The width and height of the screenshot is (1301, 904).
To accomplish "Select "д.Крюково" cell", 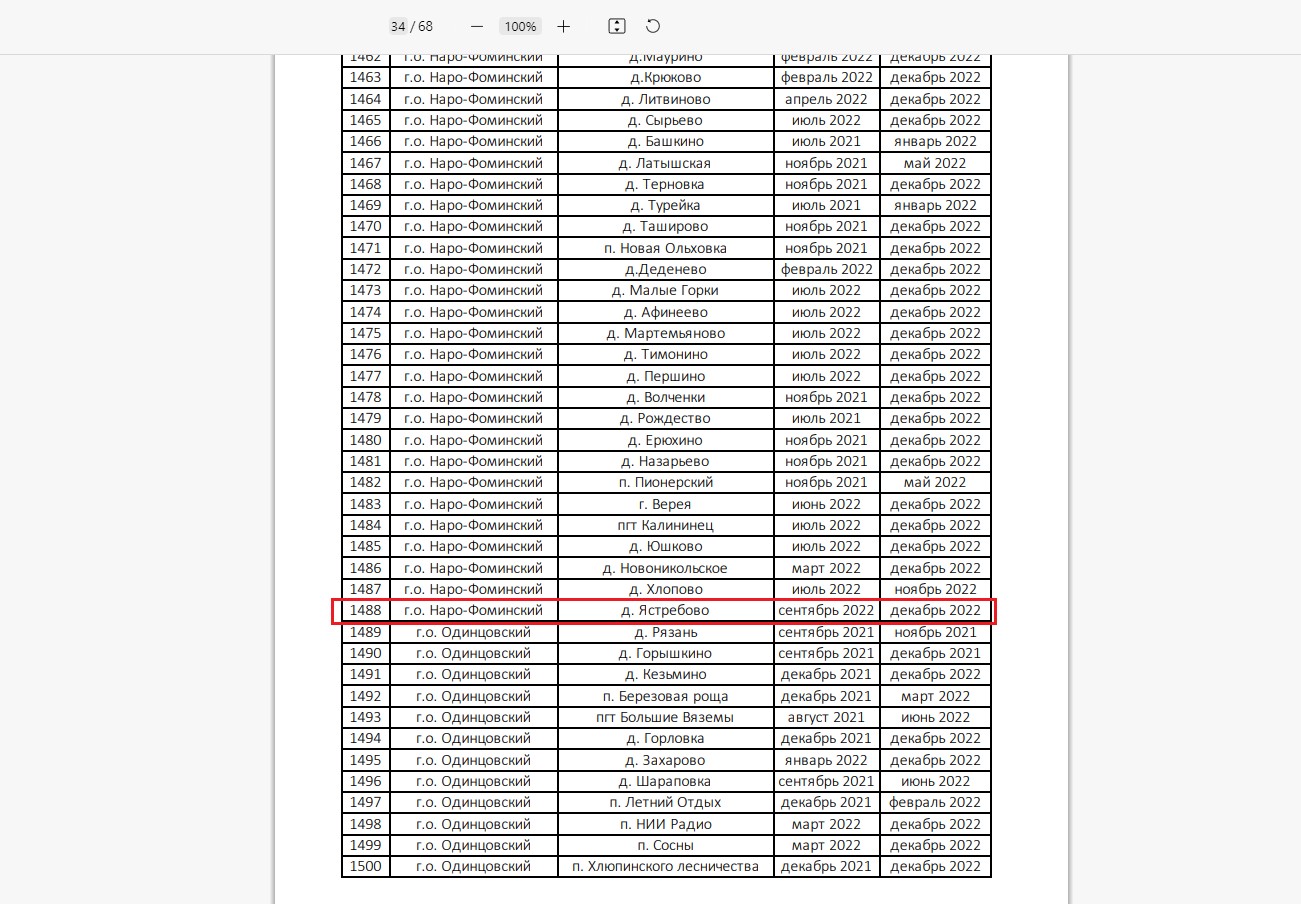I will (x=665, y=77).
